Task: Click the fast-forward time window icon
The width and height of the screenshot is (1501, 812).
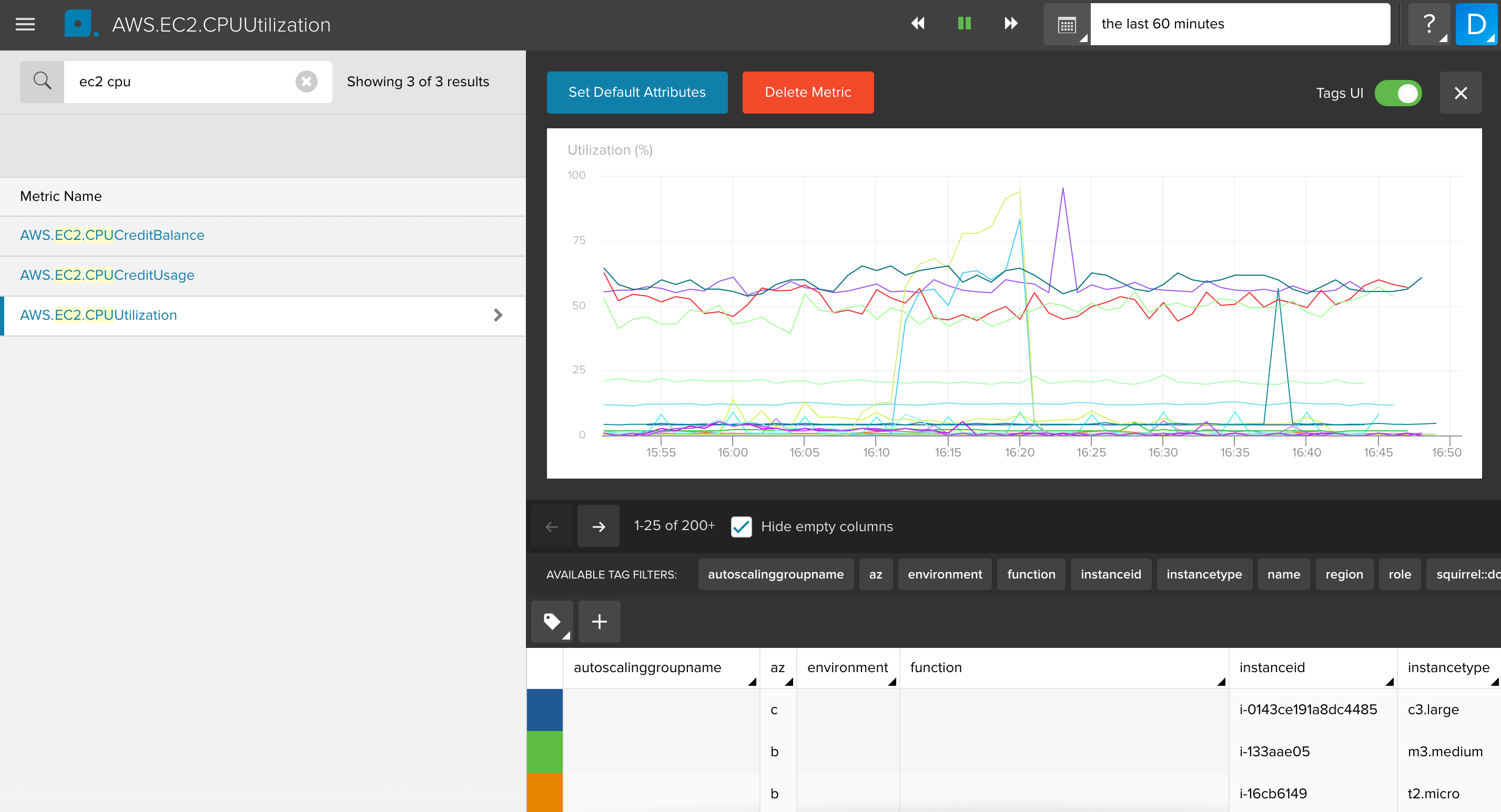Action: pyautogui.click(x=1011, y=23)
